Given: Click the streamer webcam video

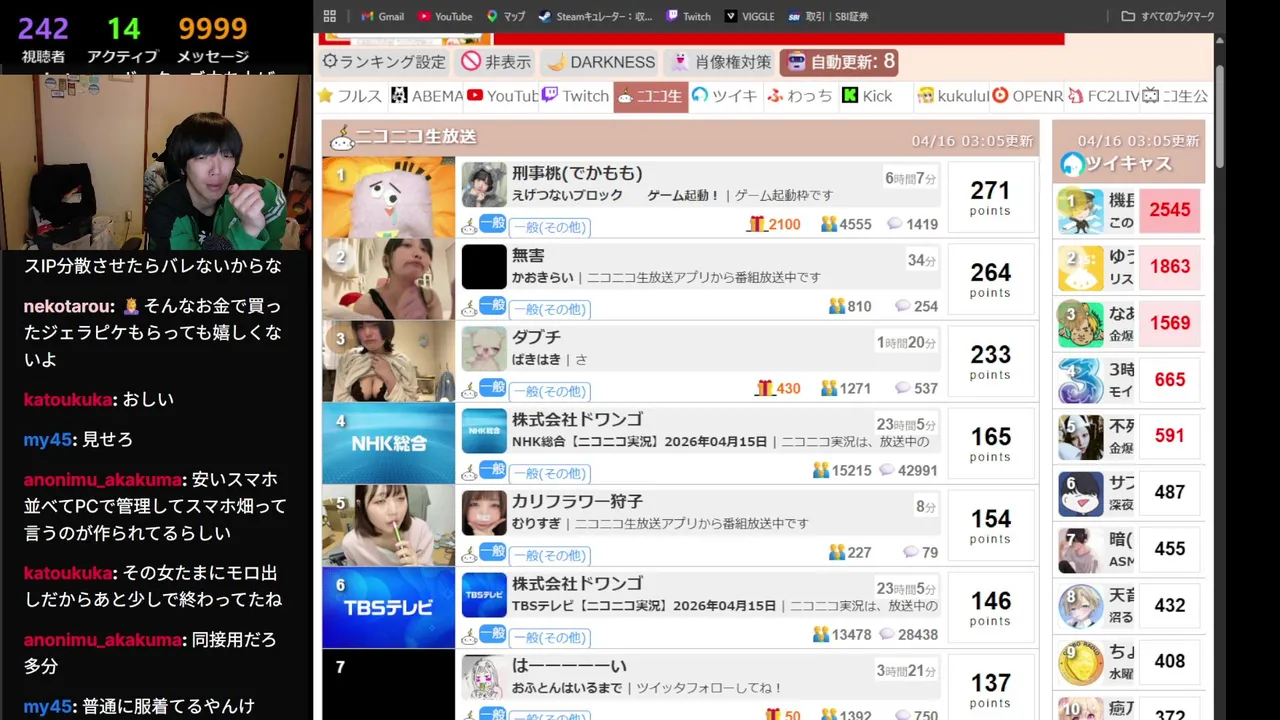Looking at the screenshot, I should tap(156, 161).
